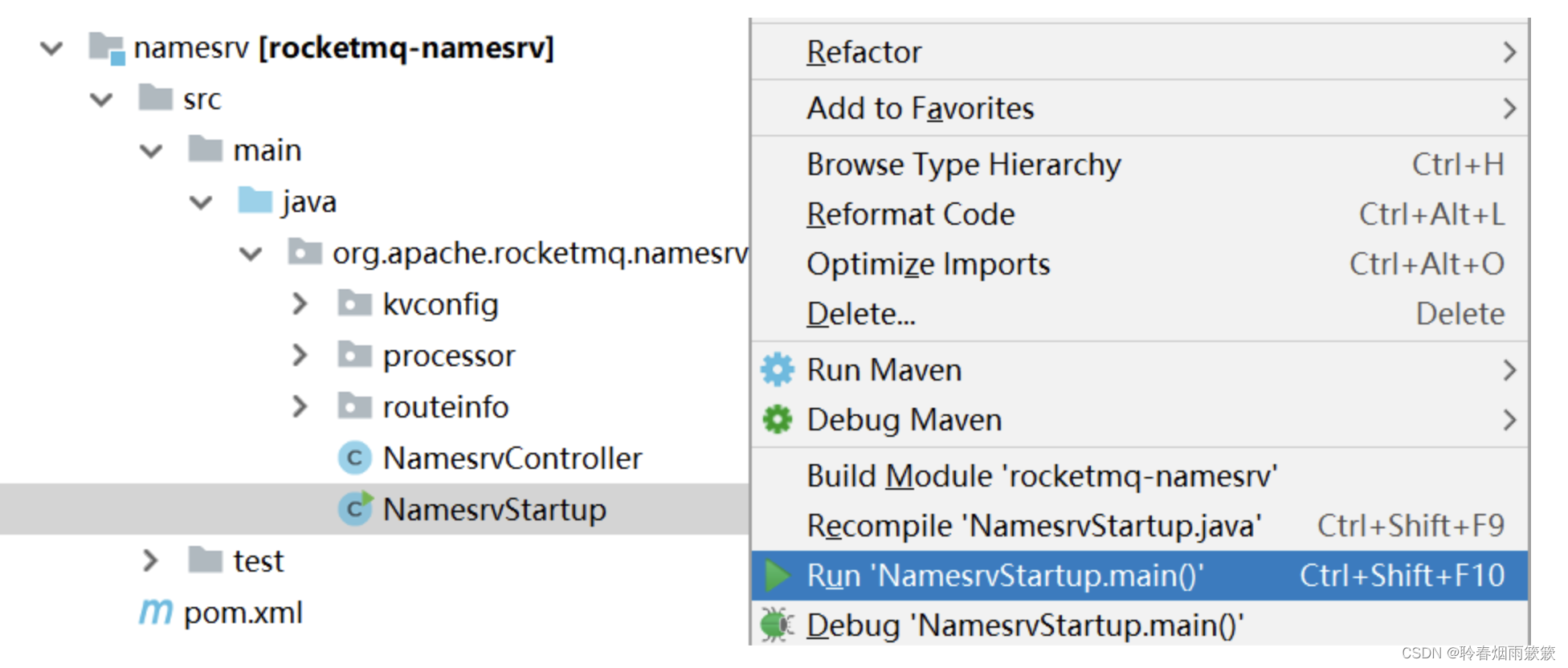Select the namesrv [rocketmq-namesrv] tree row
Image resolution: width=1568 pixels, height=668 pixels.
[374, 48]
